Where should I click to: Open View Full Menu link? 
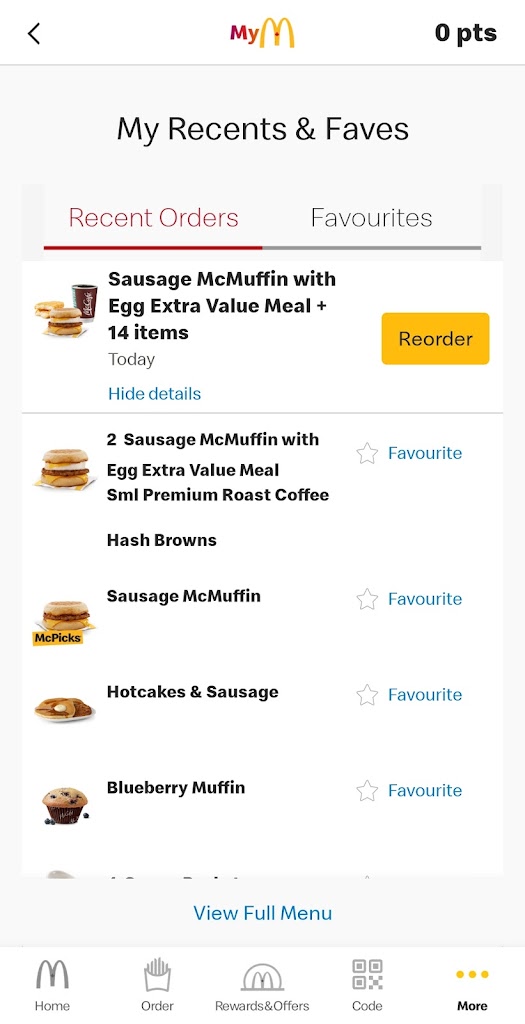point(262,912)
